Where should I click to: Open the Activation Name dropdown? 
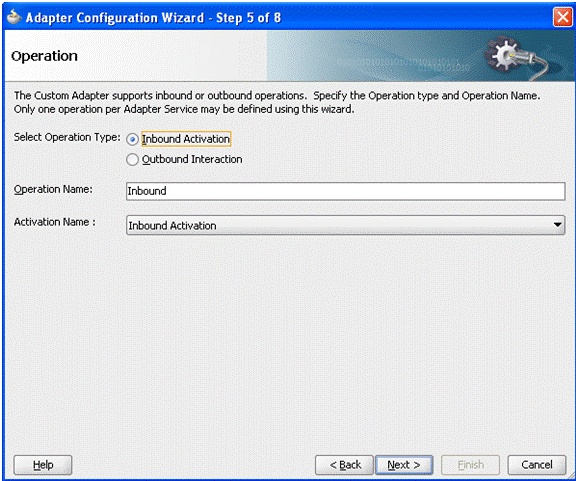[x=345, y=225]
